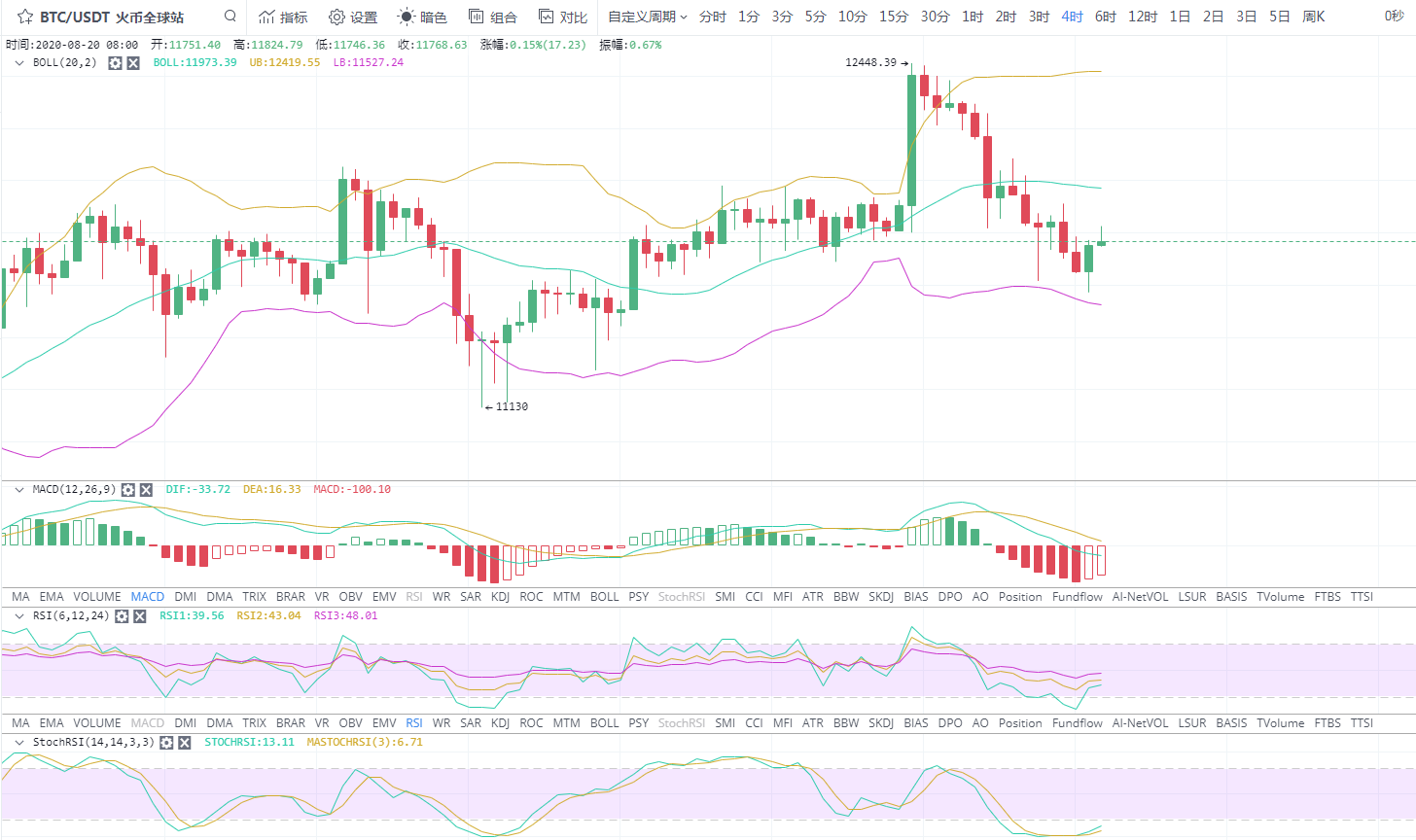Pick VOLUME in the row under MACD panel
The height and width of the screenshot is (840, 1416).
97,597
